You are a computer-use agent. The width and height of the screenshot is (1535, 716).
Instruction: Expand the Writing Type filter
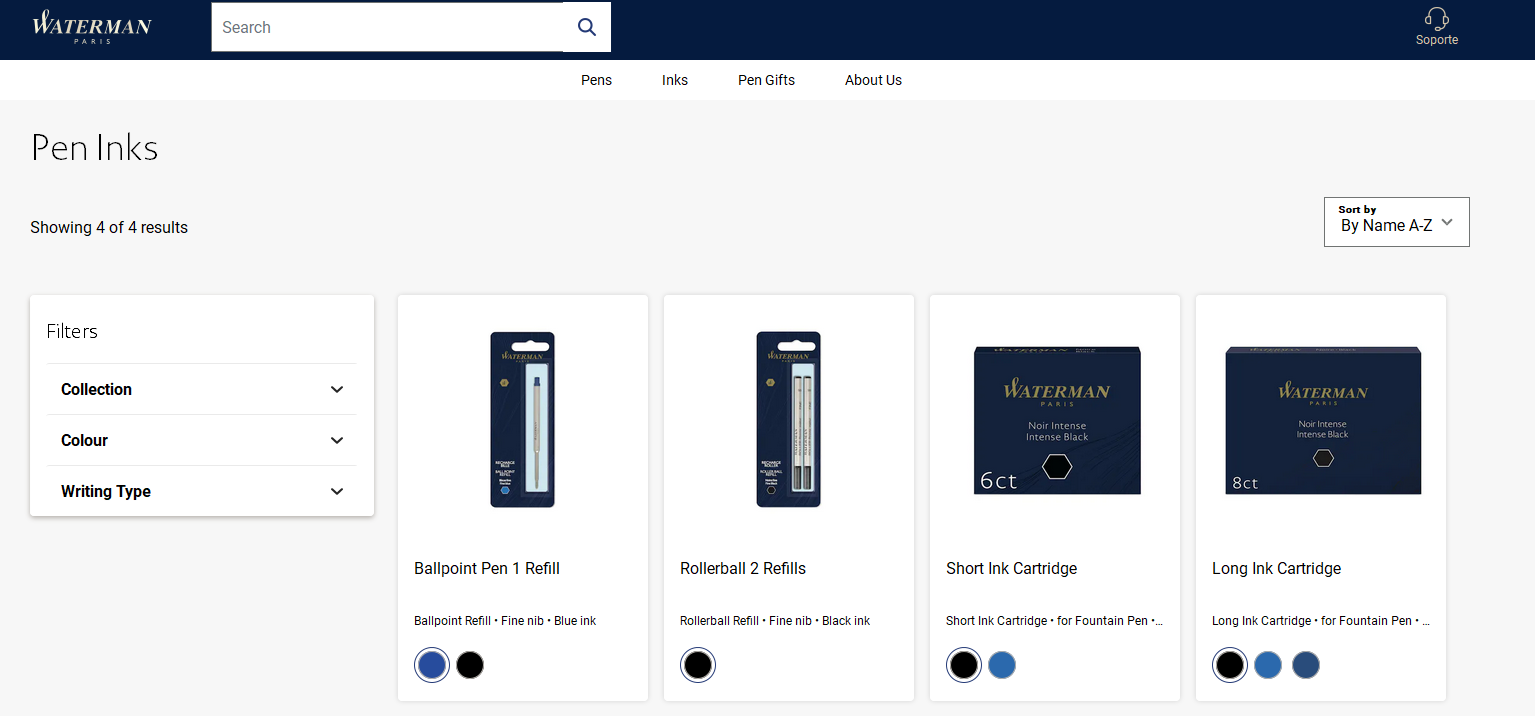click(201, 491)
